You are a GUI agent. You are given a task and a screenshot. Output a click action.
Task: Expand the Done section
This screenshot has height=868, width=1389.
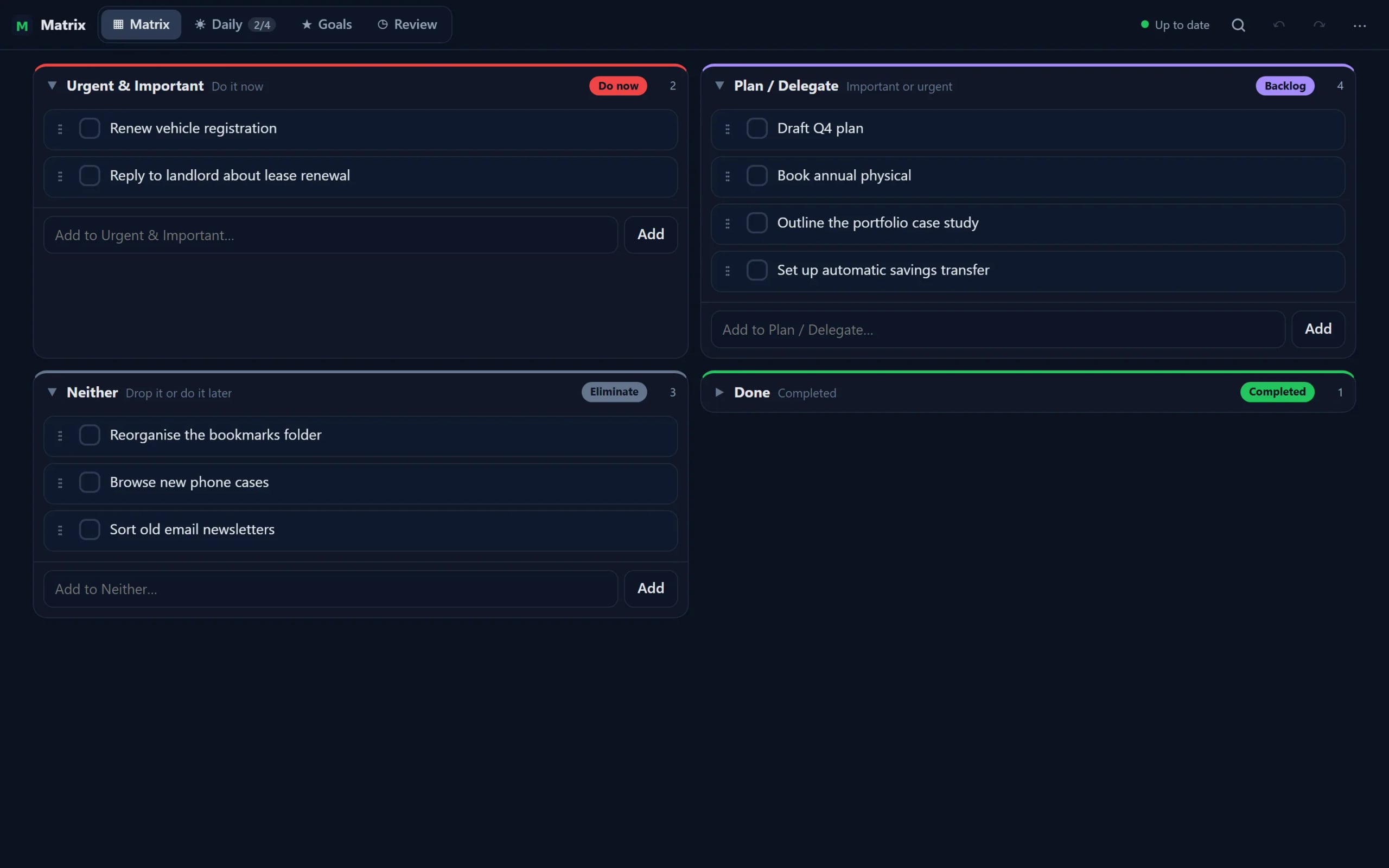point(719,392)
